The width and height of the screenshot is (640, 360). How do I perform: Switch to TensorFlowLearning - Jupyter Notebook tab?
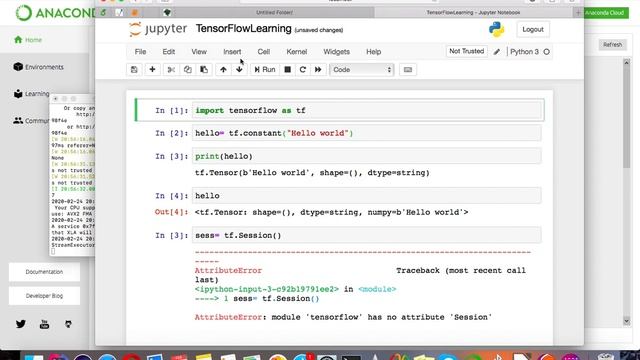pos(473,13)
